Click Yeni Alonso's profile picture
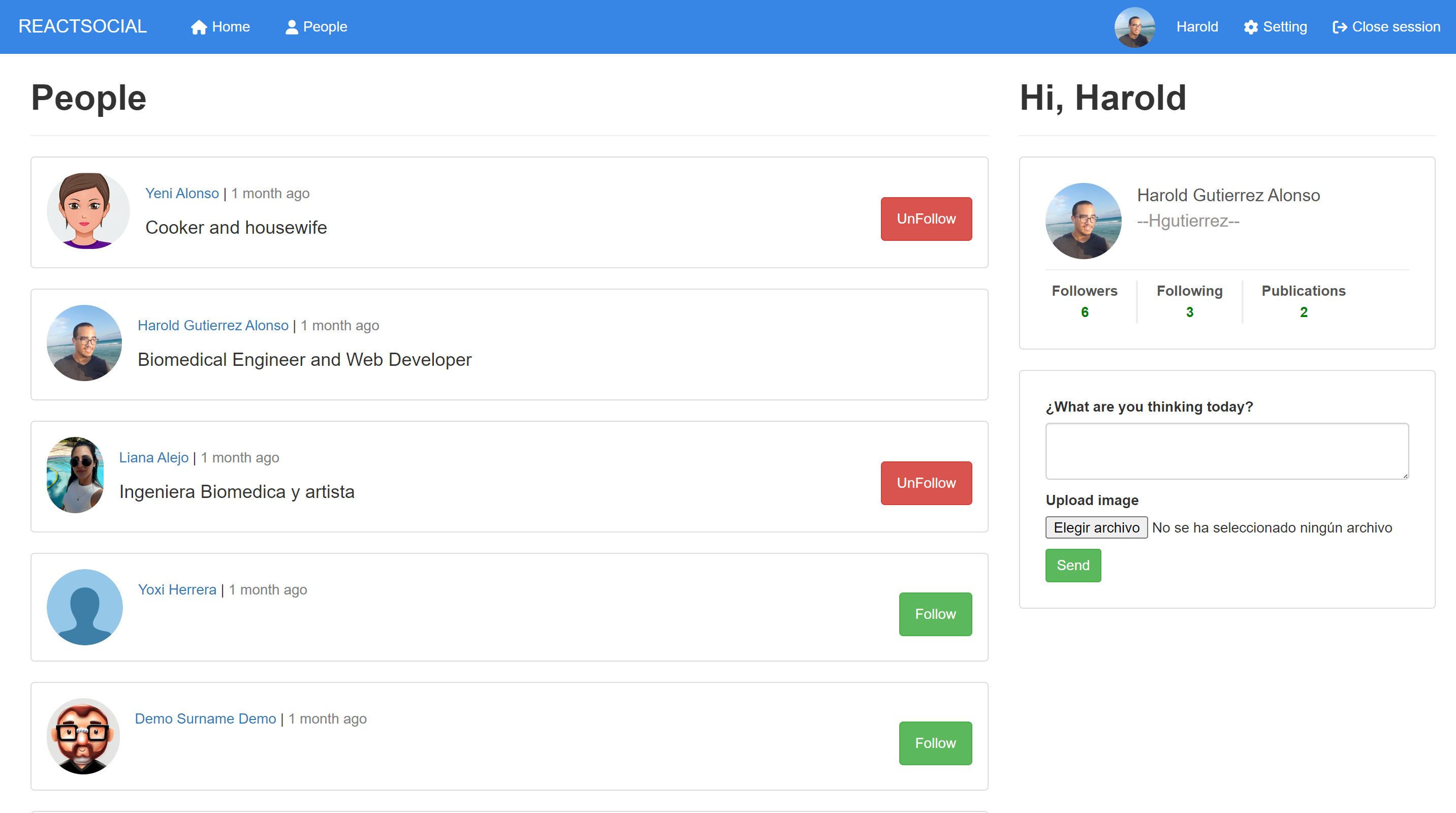1456x813 pixels. pos(88,212)
